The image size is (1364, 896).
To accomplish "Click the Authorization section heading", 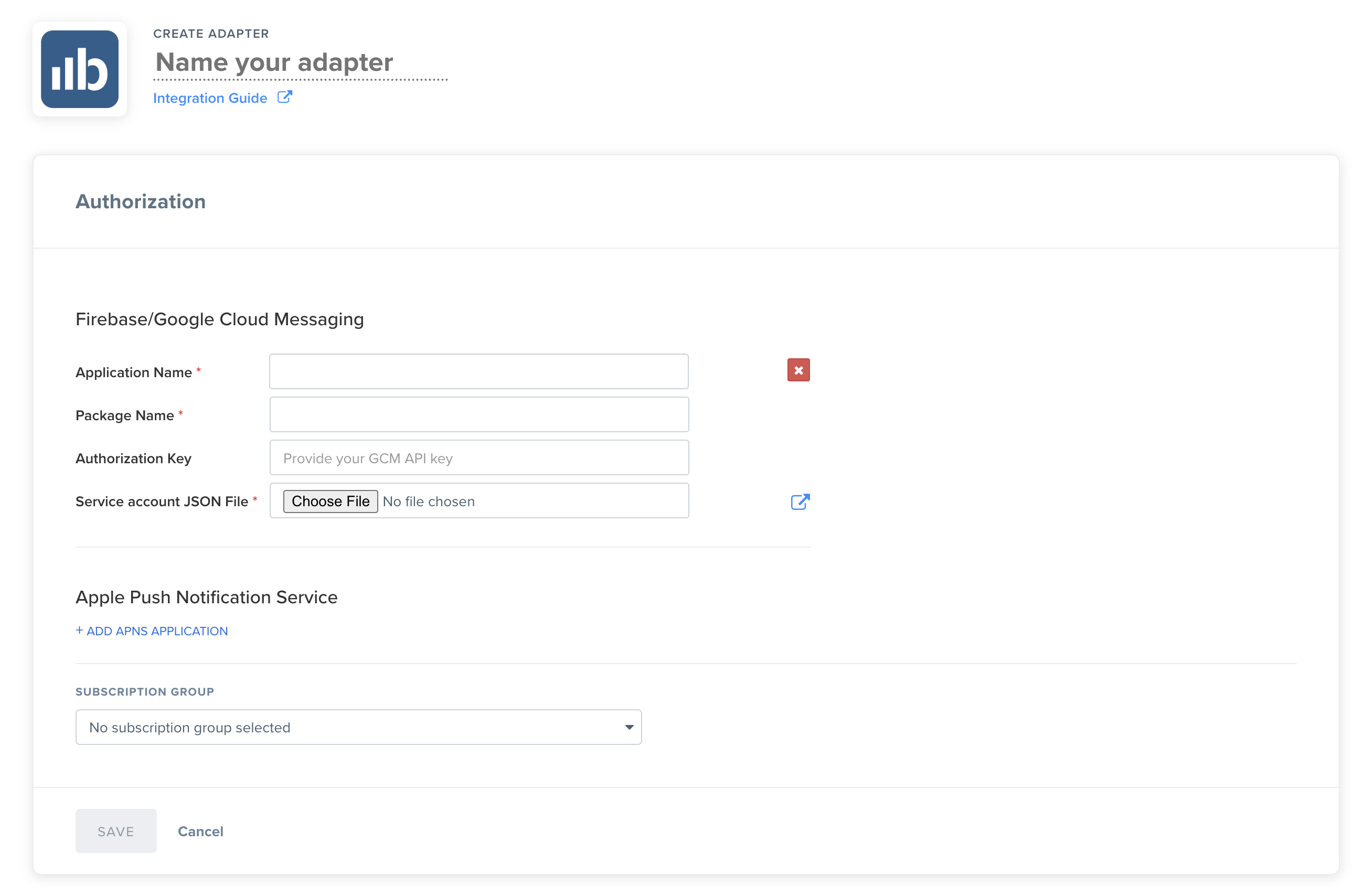I will click(x=141, y=202).
